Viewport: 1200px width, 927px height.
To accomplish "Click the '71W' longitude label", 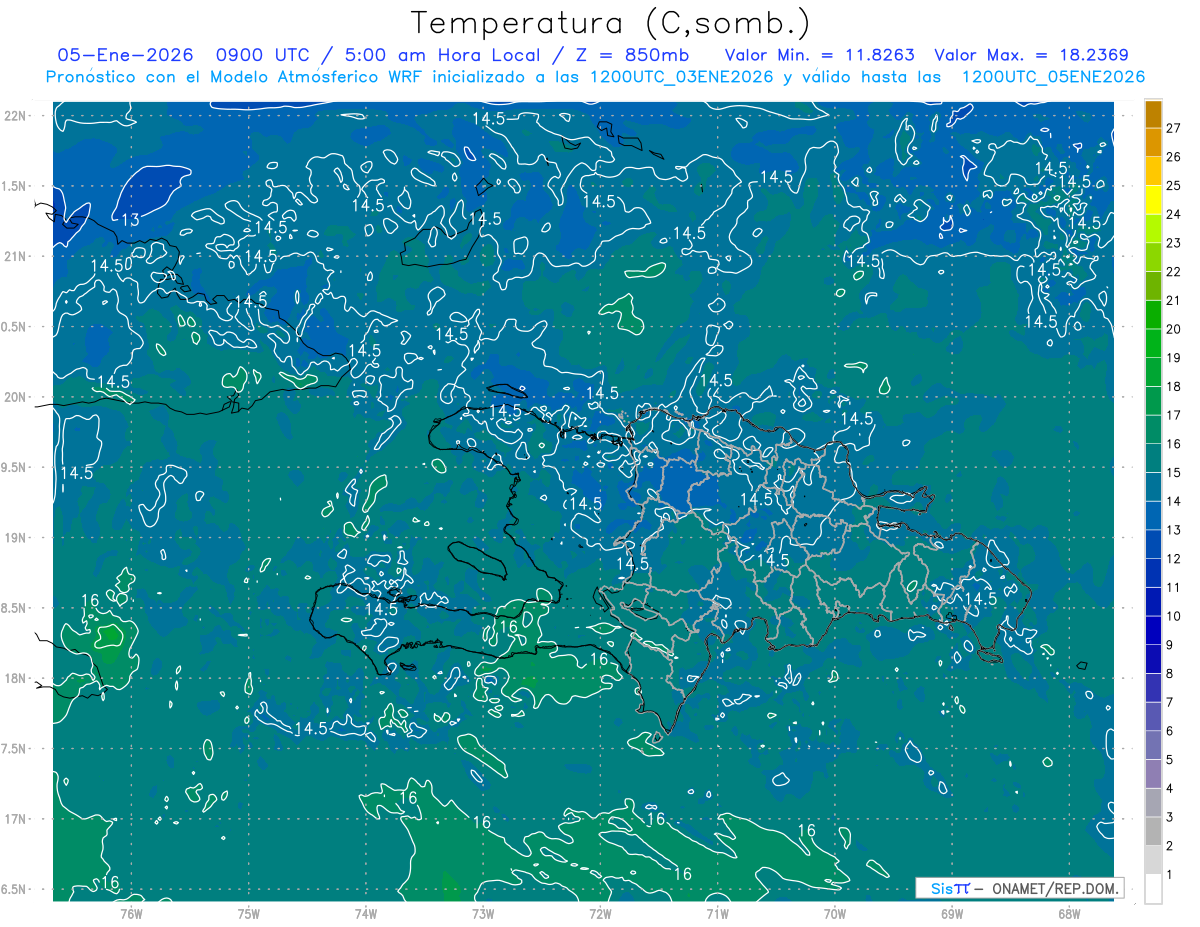I will click(x=717, y=915).
